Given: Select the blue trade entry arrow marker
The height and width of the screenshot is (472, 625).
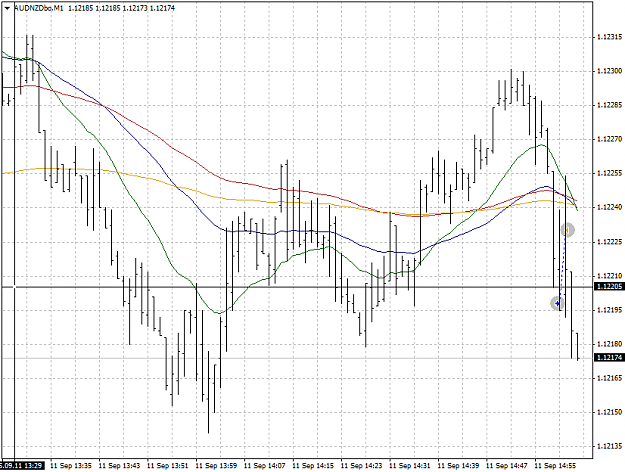Looking at the screenshot, I should pyautogui.click(x=557, y=304).
